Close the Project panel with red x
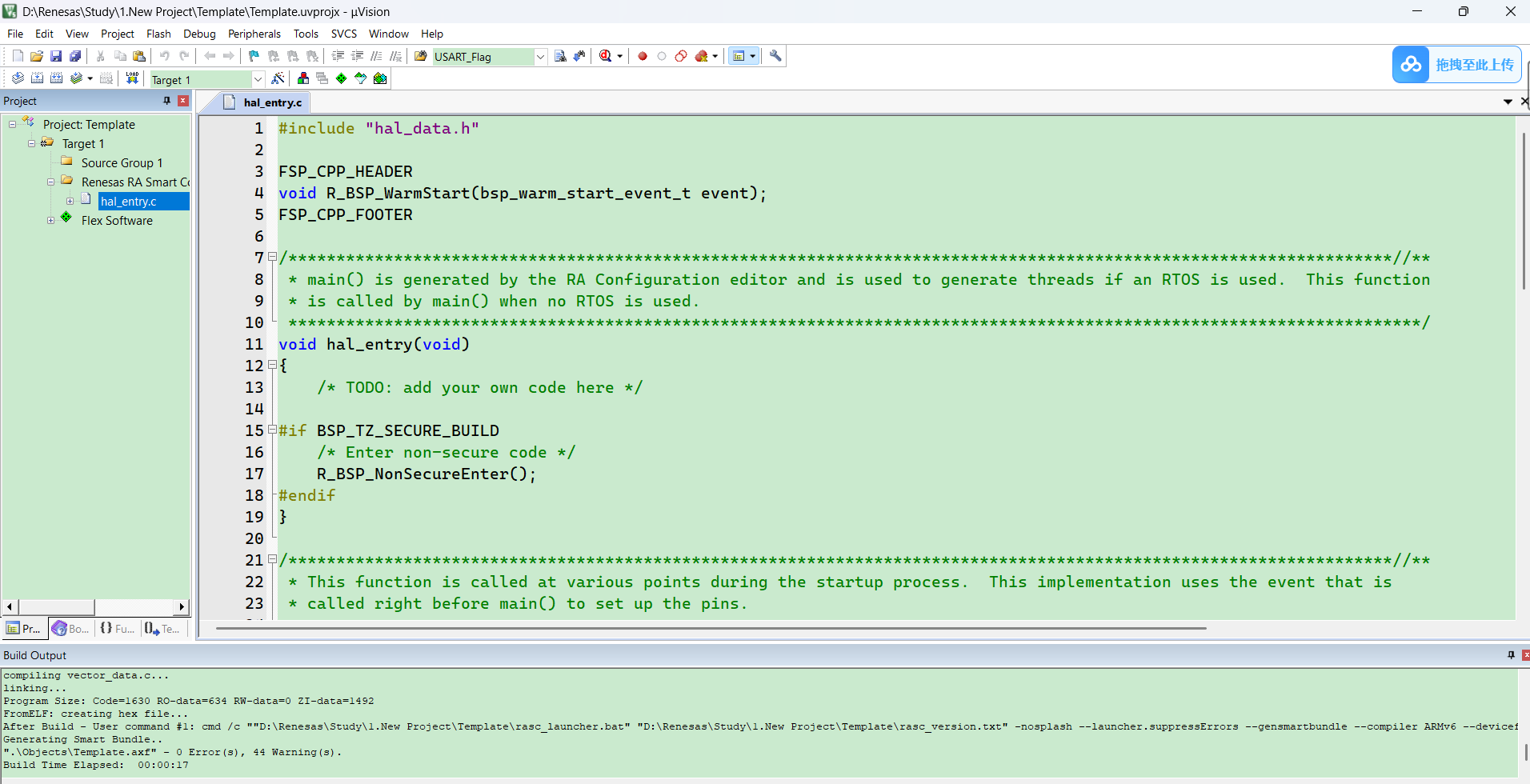The height and width of the screenshot is (784, 1530). [183, 101]
